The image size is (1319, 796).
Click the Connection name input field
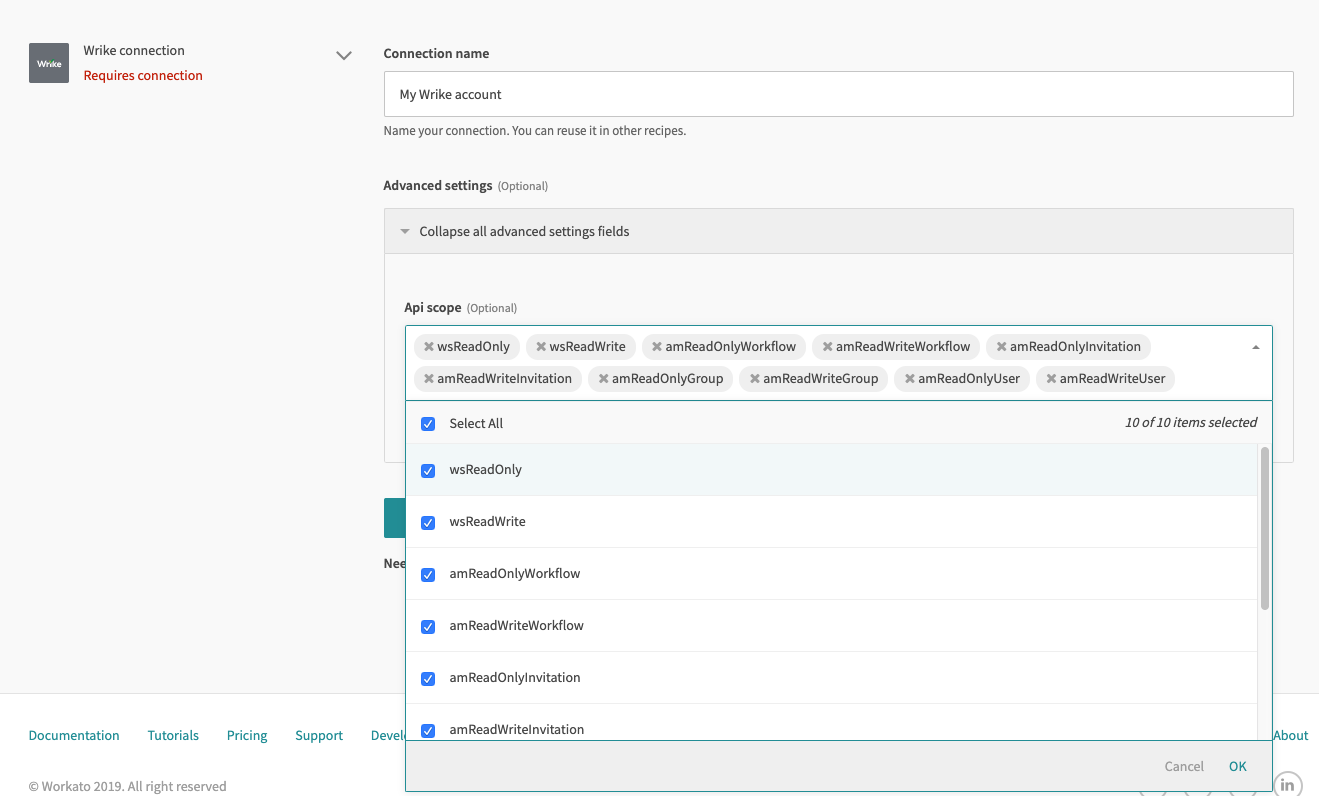pos(838,93)
